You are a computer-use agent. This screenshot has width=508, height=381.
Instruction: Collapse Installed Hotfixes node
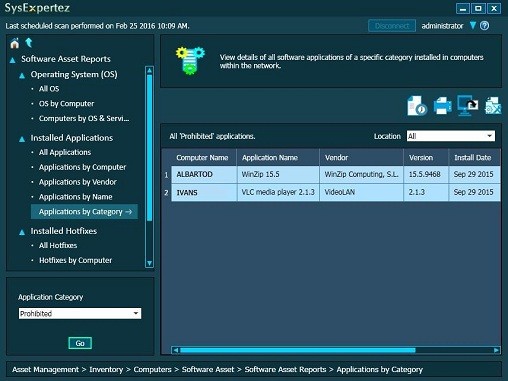click(22, 232)
